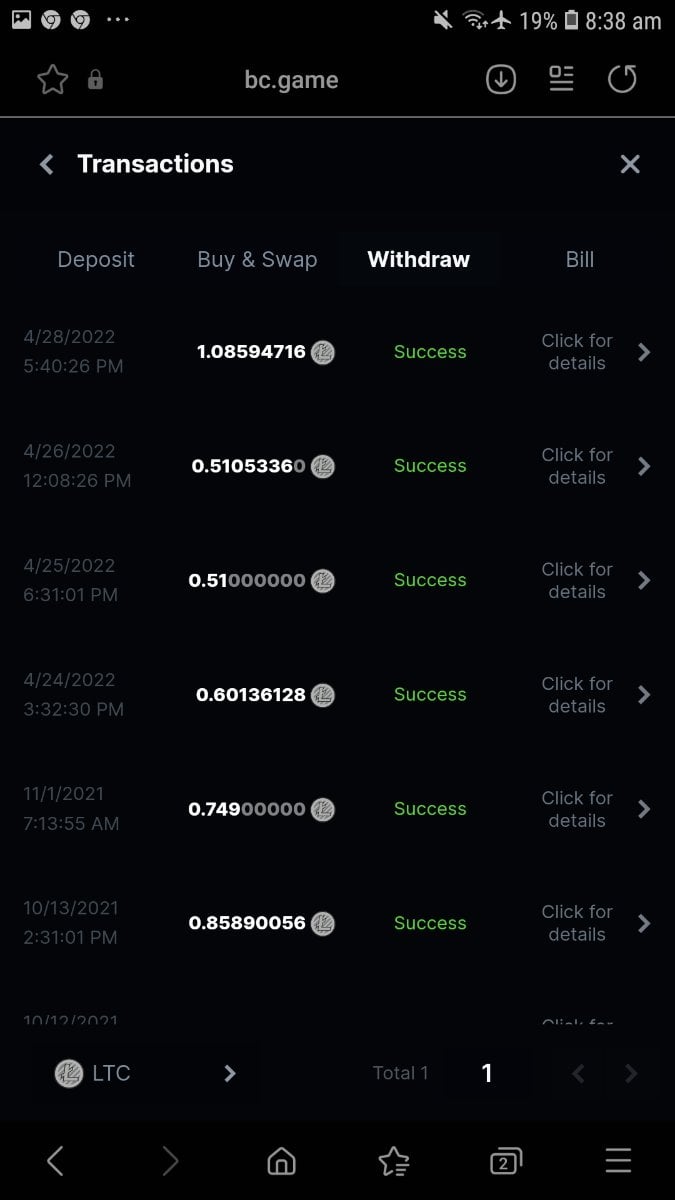Open the reader mode icon
The height and width of the screenshot is (1200, 675).
pos(562,80)
